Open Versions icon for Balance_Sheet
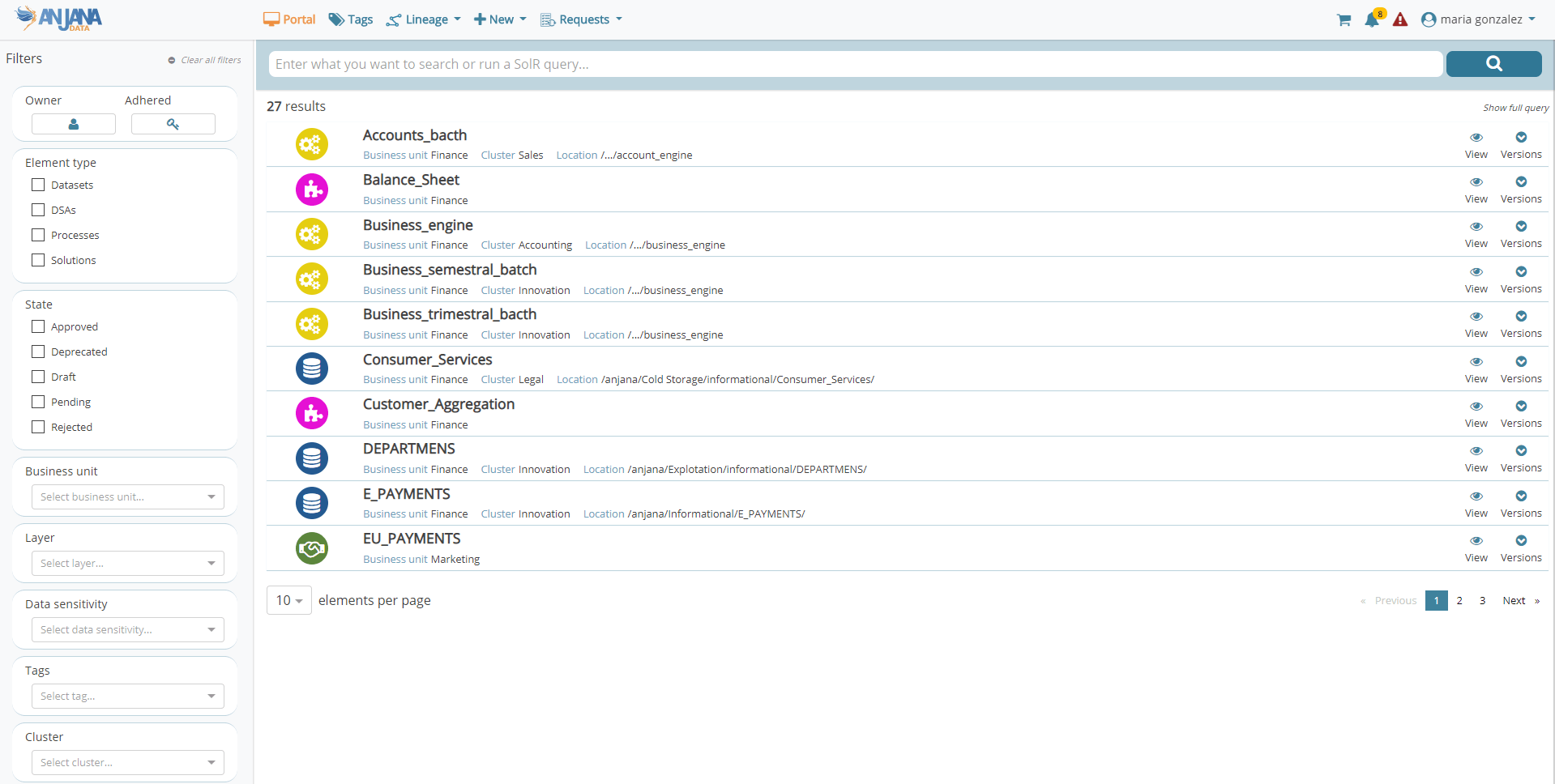The image size is (1555, 784). point(1520,182)
